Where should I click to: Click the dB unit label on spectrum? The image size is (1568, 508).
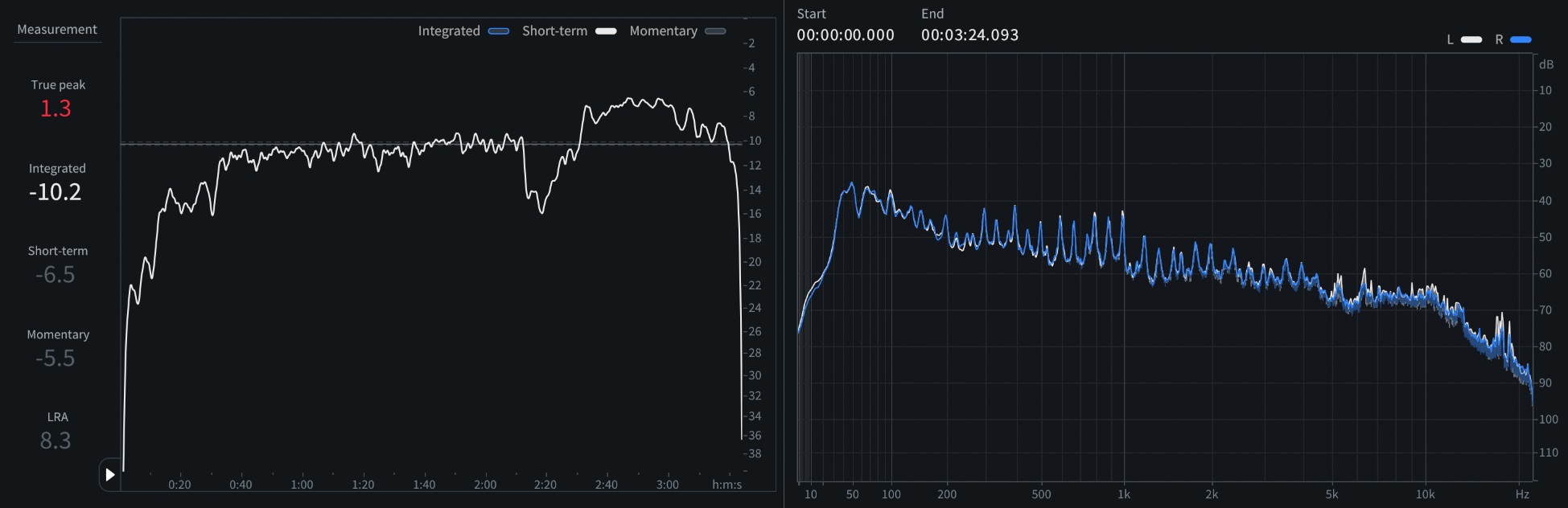click(1546, 65)
